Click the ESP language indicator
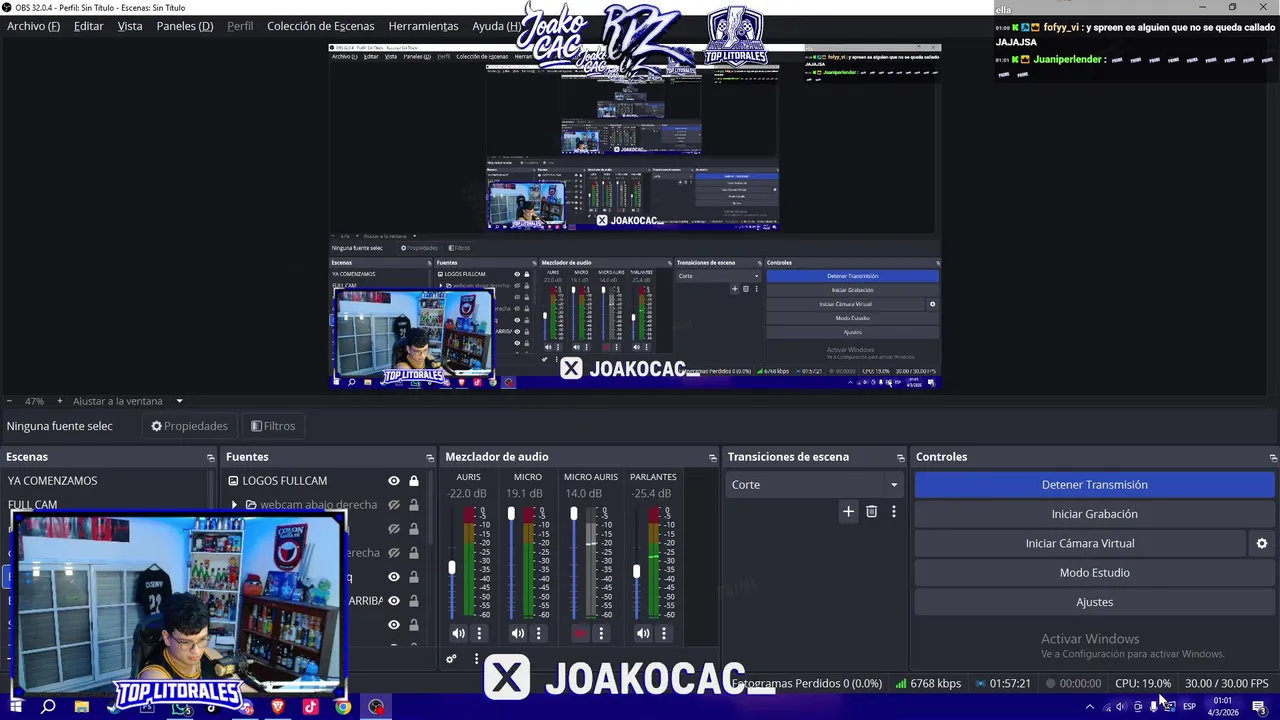The width and height of the screenshot is (1280, 720). (1189, 707)
